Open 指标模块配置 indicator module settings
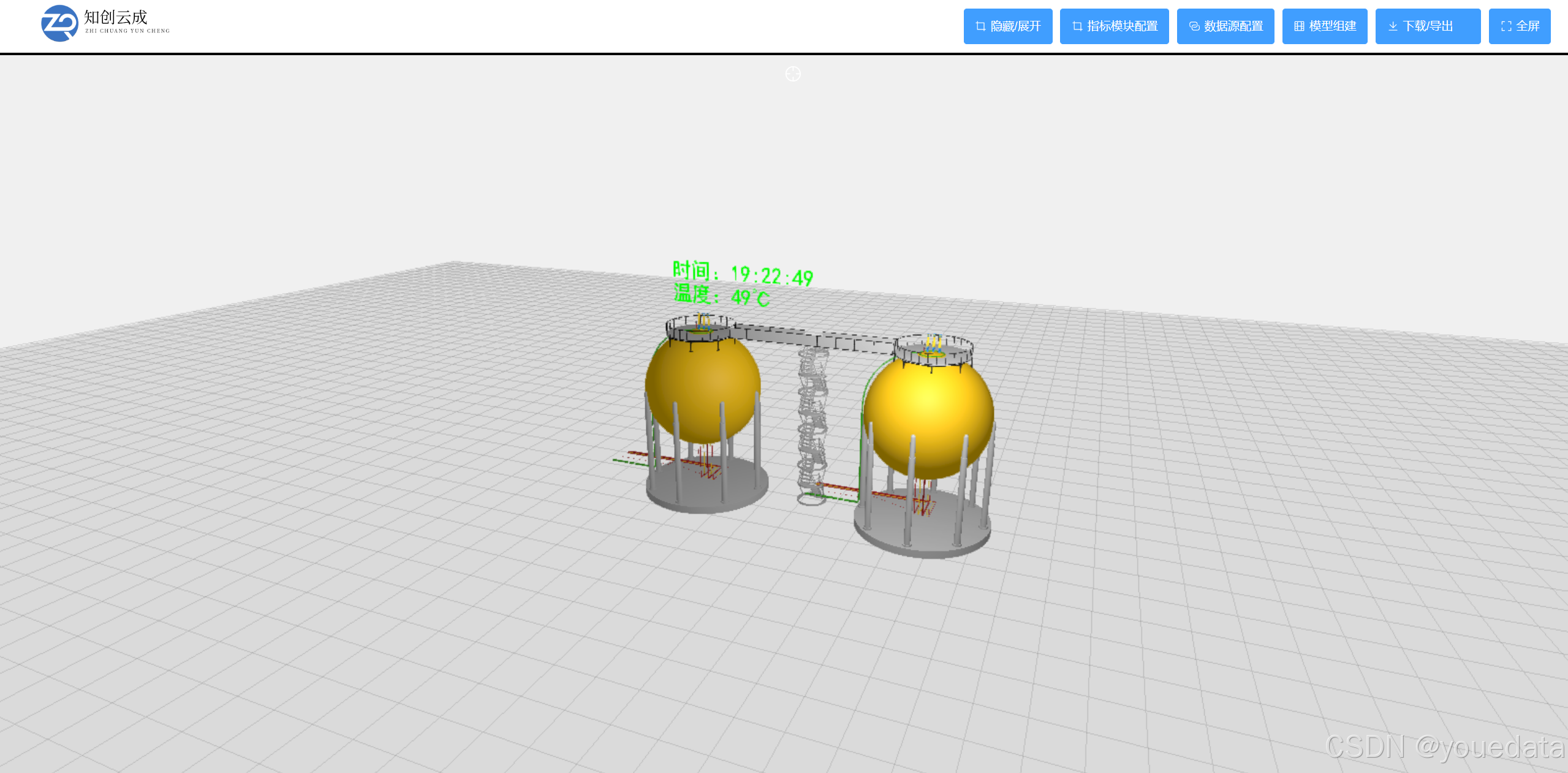Image resolution: width=1568 pixels, height=773 pixels. (1123, 26)
